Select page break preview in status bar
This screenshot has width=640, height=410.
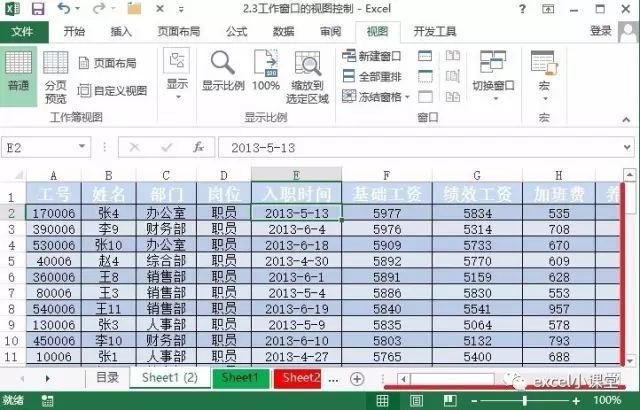(450, 401)
